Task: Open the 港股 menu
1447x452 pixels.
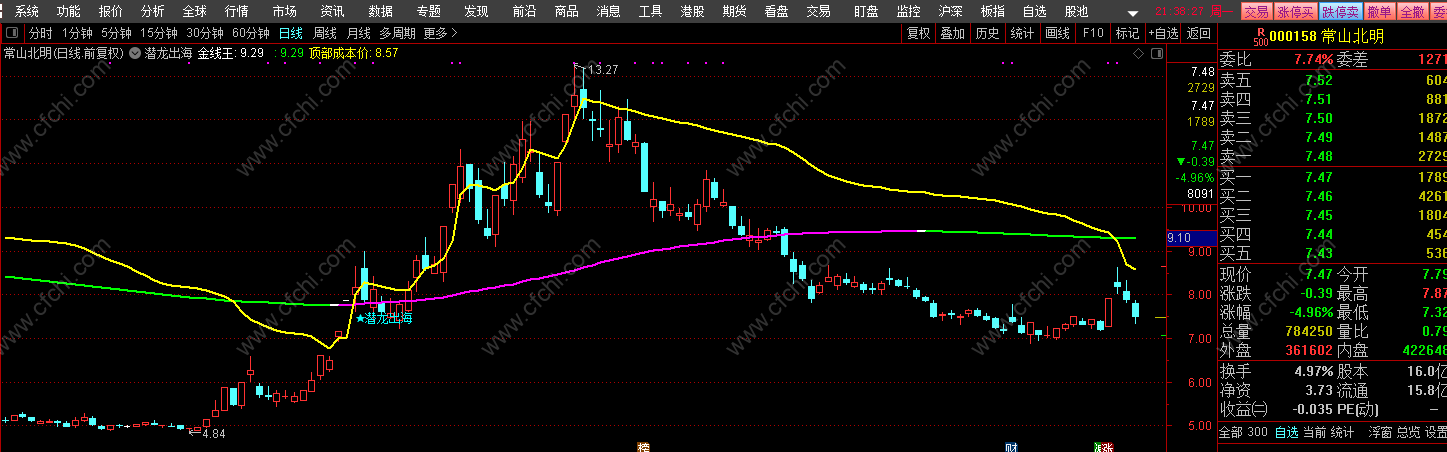Action: (x=692, y=12)
